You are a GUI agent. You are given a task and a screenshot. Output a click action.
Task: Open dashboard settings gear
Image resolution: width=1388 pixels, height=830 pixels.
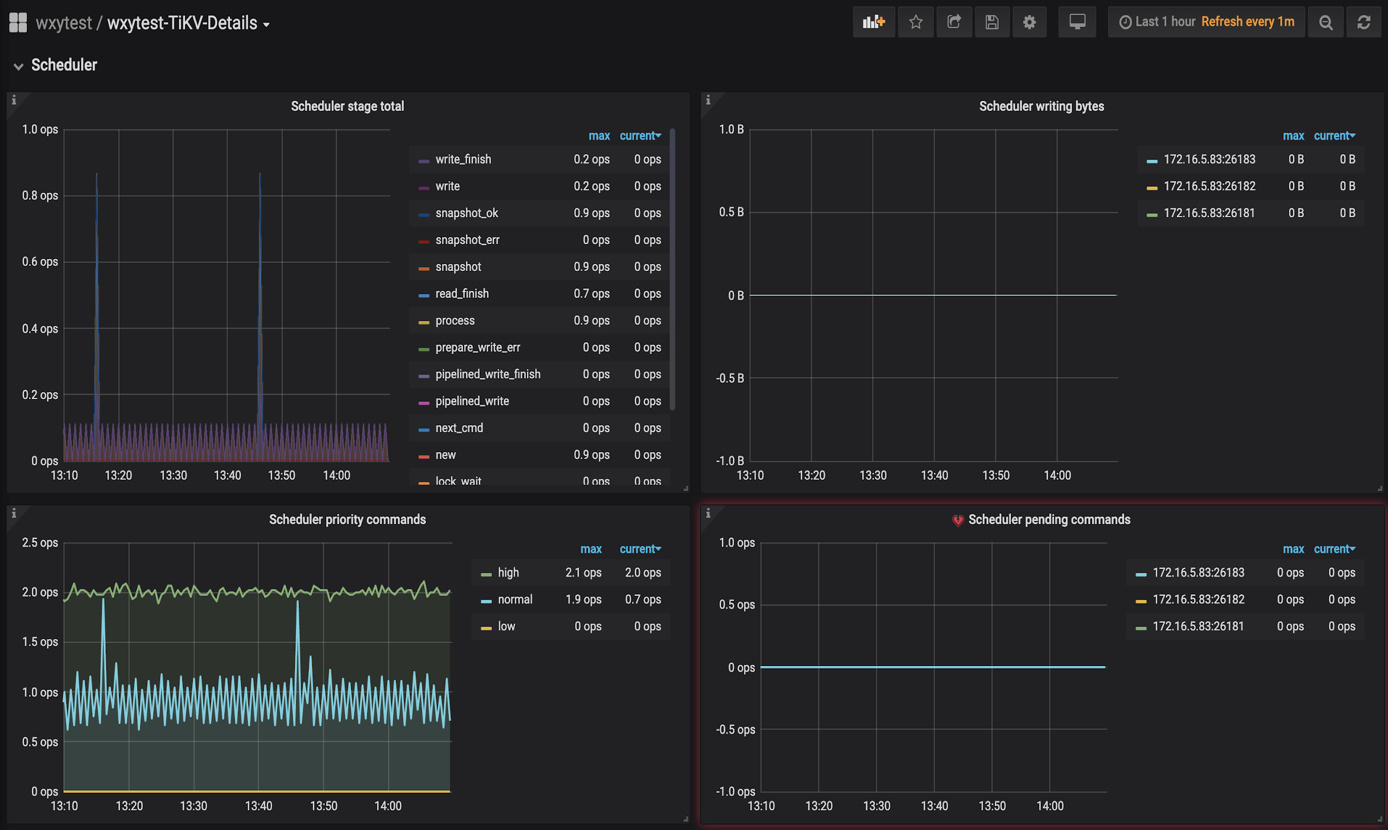(x=1029, y=22)
